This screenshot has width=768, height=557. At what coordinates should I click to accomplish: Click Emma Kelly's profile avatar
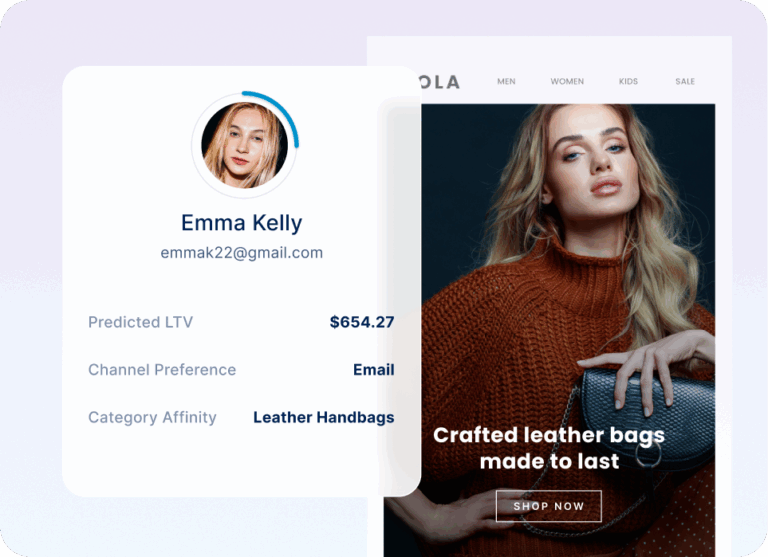[244, 145]
